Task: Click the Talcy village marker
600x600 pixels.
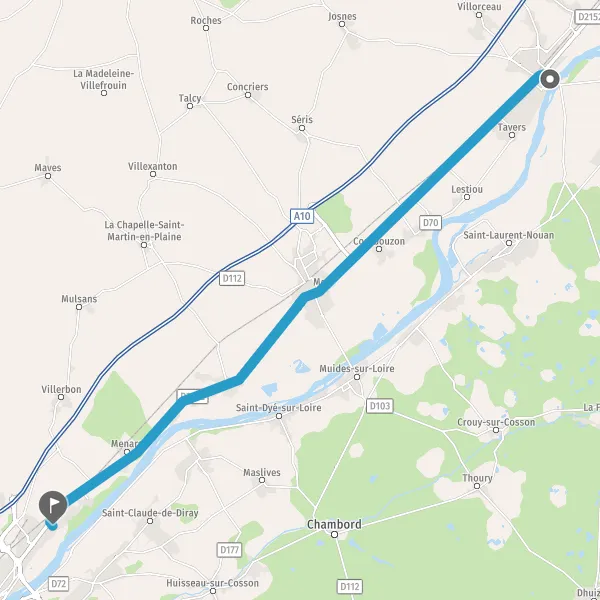Action: point(190,106)
